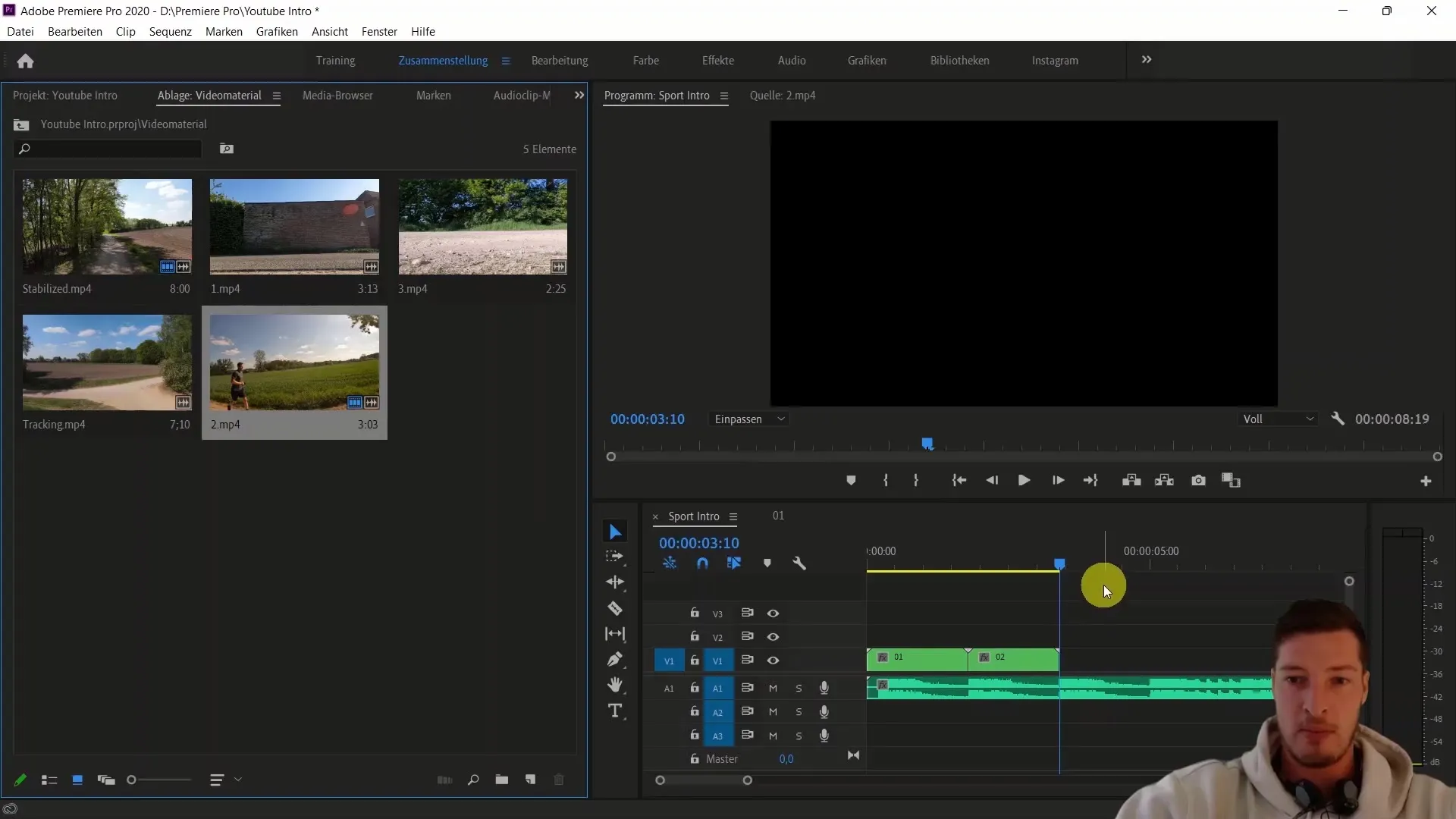Open the Quelle 2.mp4 tab
Image resolution: width=1456 pixels, height=819 pixels.
783,96
